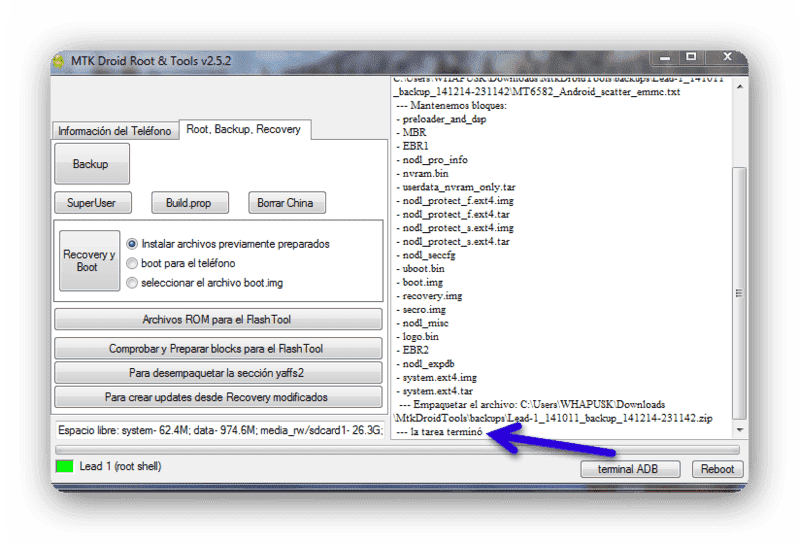Click the task progress bar
Image resolution: width=799 pixels, height=543 pixels.
coord(397,450)
